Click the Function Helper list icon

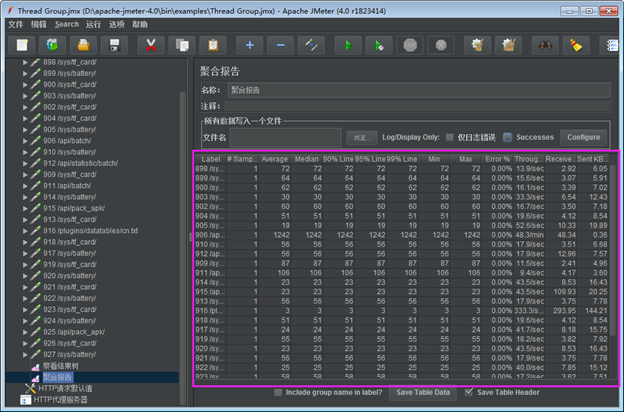(611, 45)
